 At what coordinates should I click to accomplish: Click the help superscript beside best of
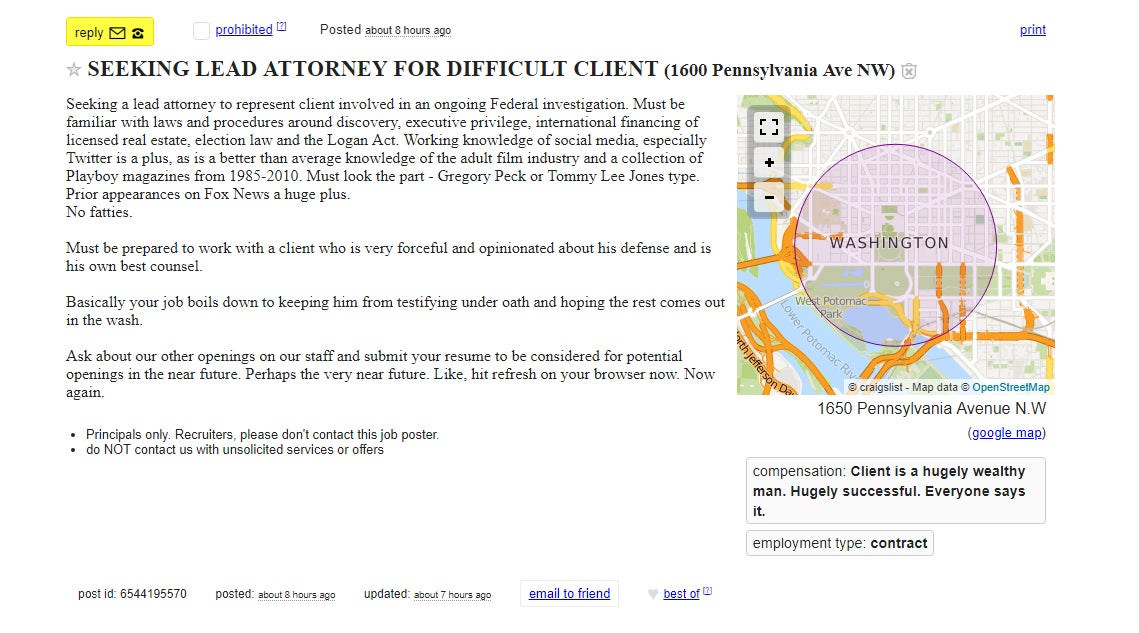[x=708, y=591]
